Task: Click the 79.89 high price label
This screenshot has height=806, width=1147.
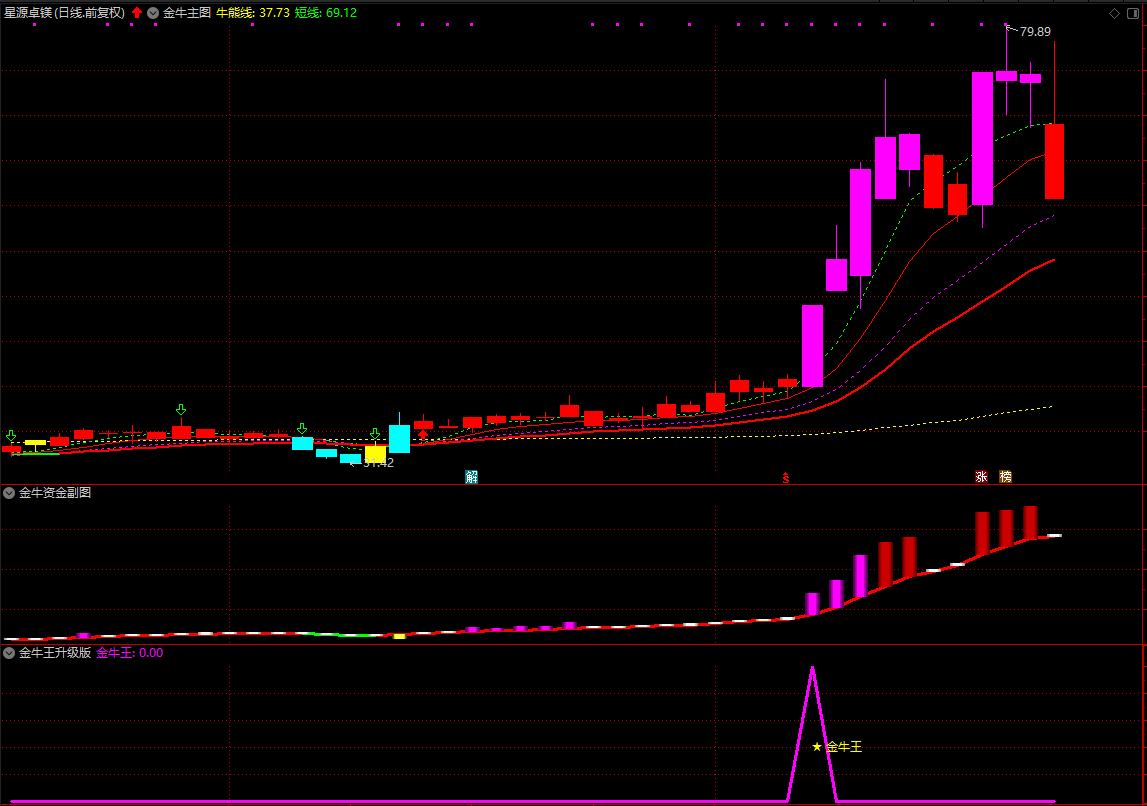Action: (x=1035, y=31)
